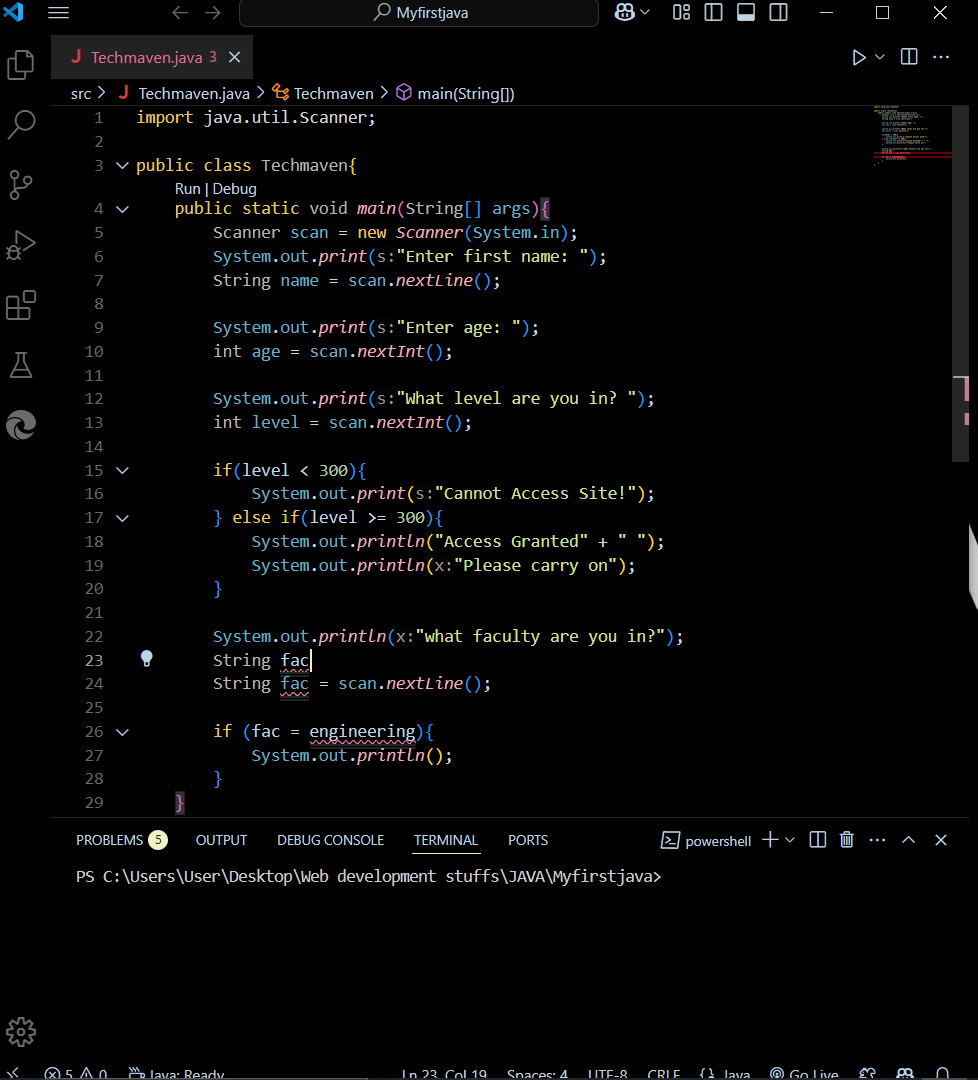Click the src breadcrumb
This screenshot has width=978, height=1080.
point(81,94)
